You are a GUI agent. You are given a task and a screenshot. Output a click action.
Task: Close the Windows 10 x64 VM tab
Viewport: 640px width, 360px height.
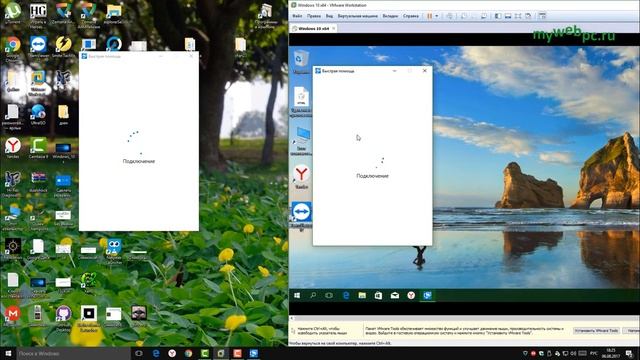click(334, 29)
